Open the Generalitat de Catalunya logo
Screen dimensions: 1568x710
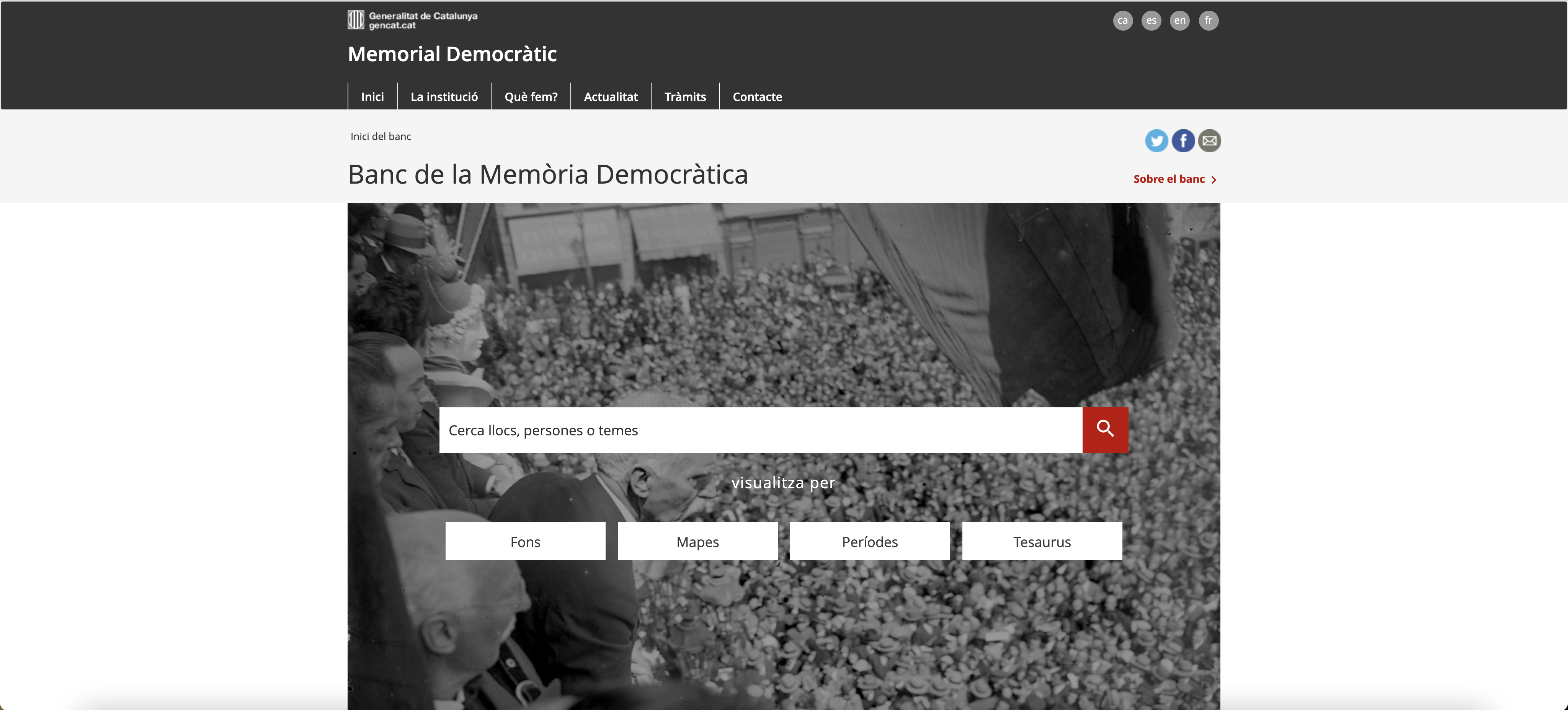[413, 20]
